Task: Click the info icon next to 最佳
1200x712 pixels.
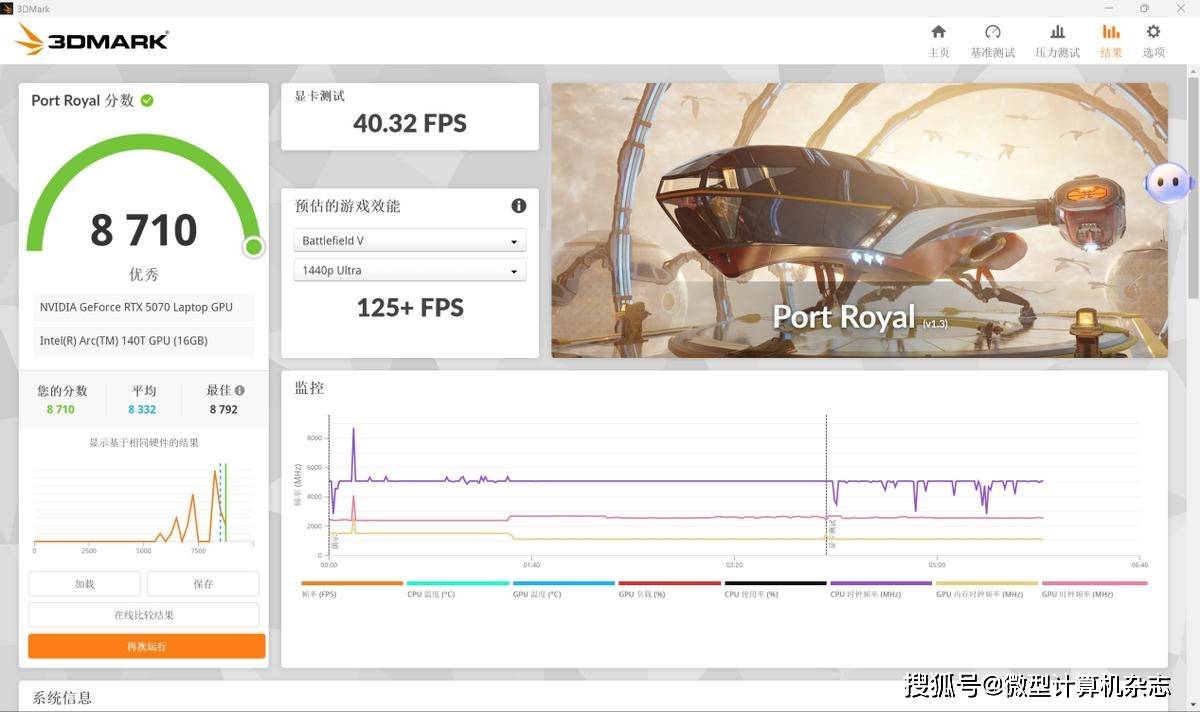Action: (240, 391)
